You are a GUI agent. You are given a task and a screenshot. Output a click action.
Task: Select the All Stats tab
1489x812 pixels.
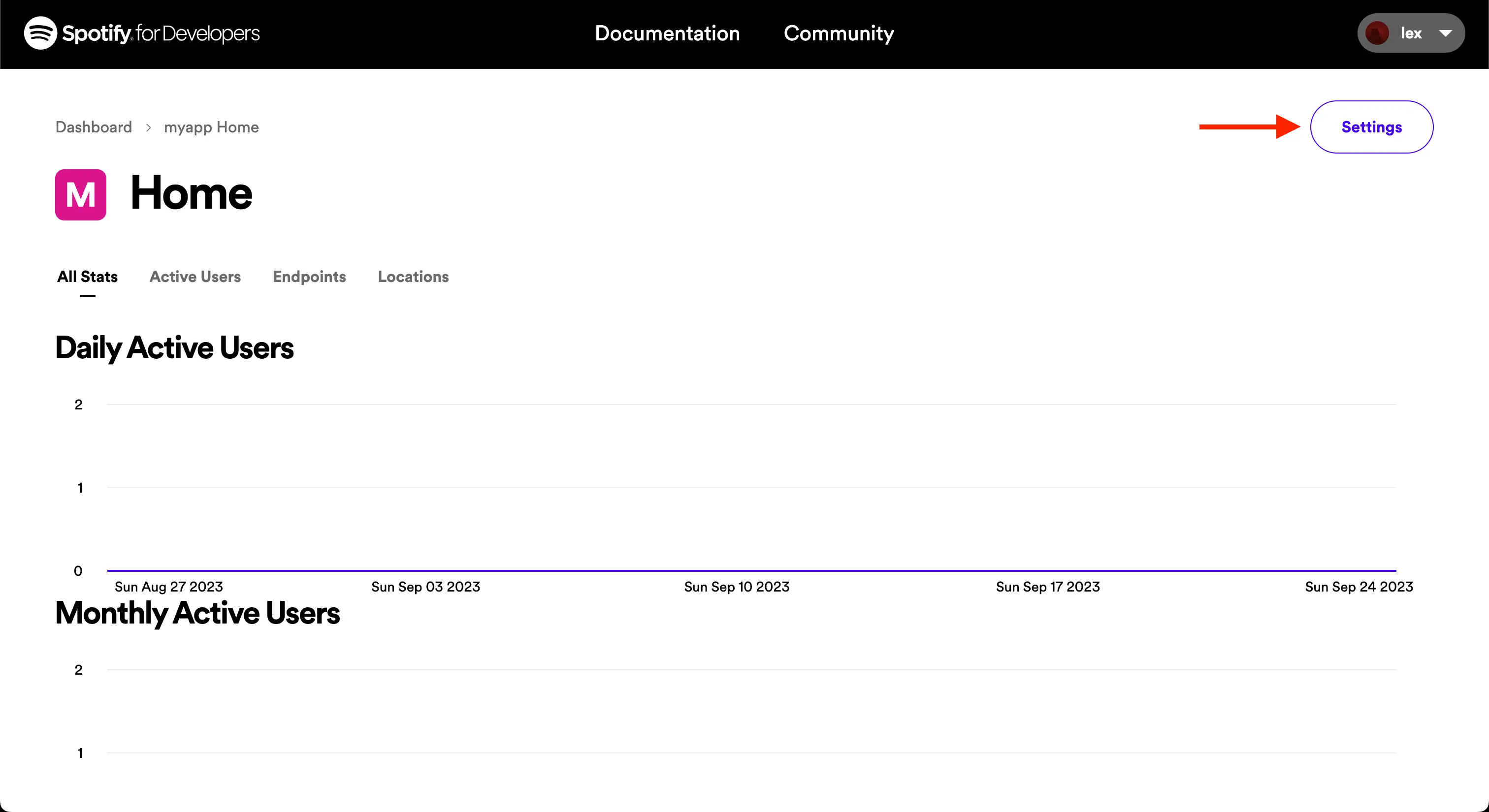87,277
